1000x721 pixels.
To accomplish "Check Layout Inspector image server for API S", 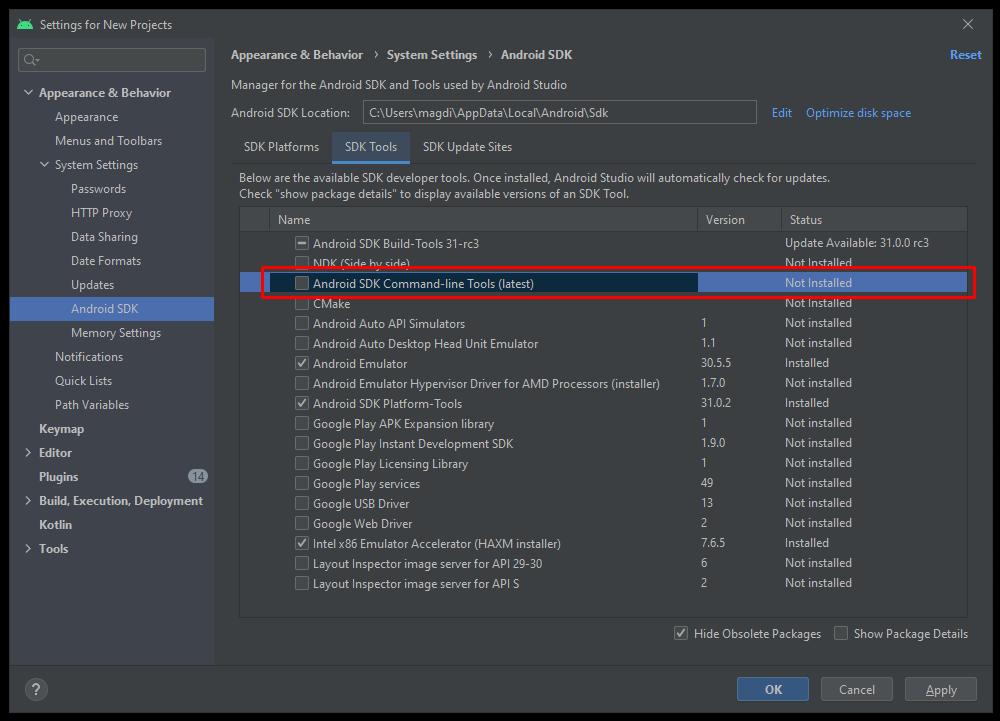I will click(x=302, y=583).
